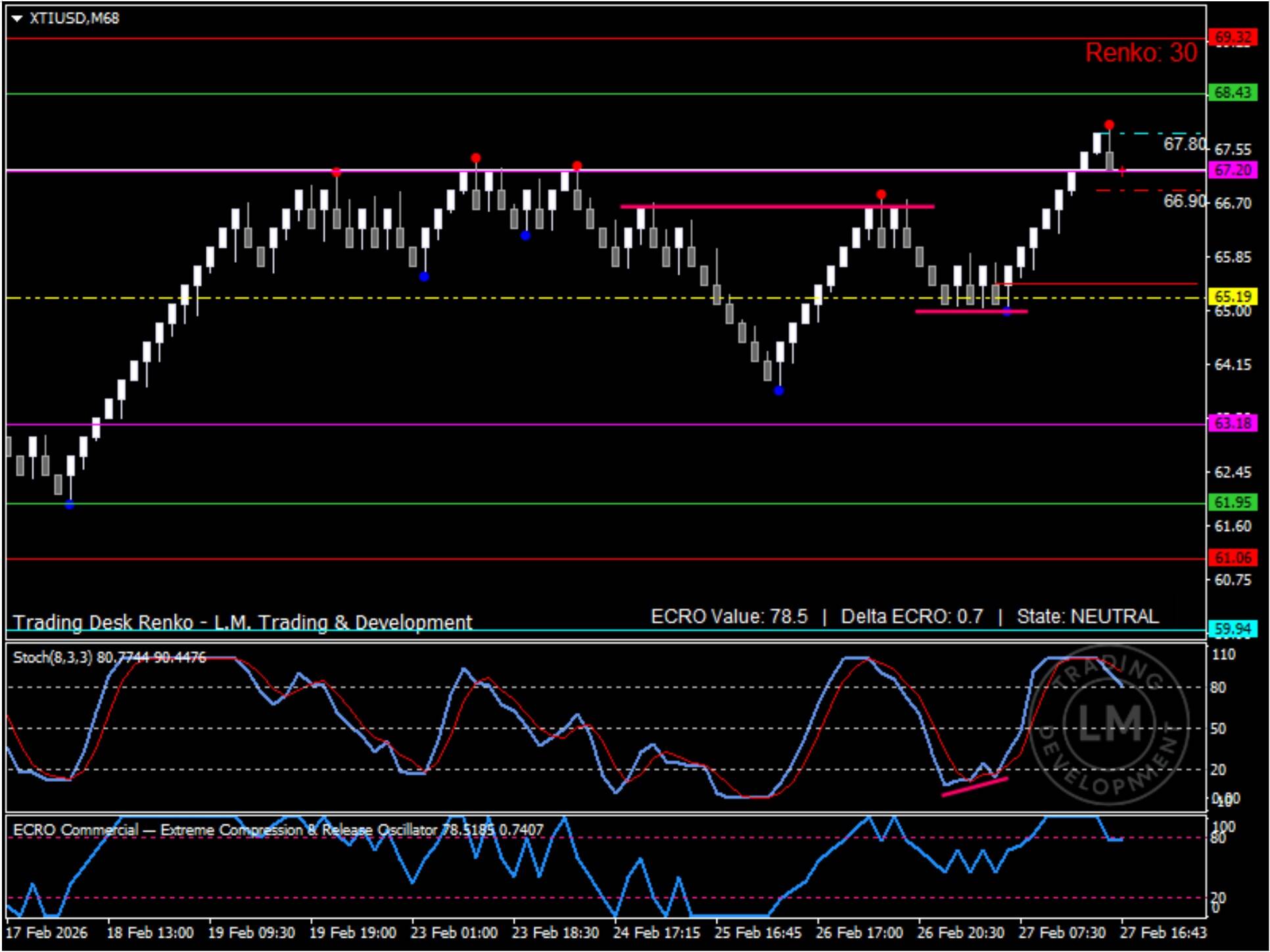
Task: Click the 26 Feb 20:30 time axis label
Action: click(960, 933)
